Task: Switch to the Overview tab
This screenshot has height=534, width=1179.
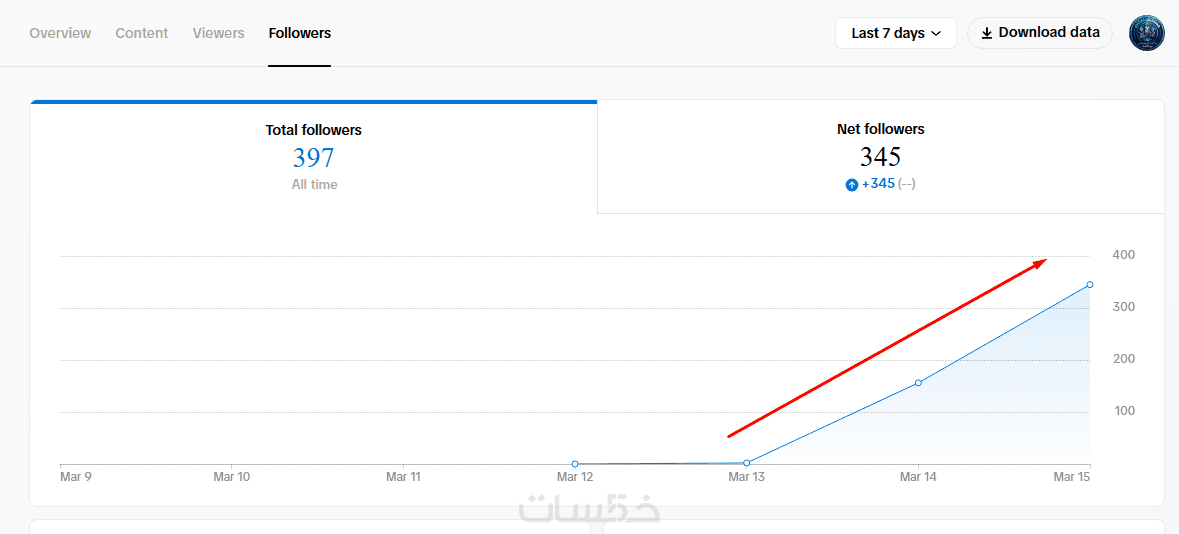Action: point(60,33)
